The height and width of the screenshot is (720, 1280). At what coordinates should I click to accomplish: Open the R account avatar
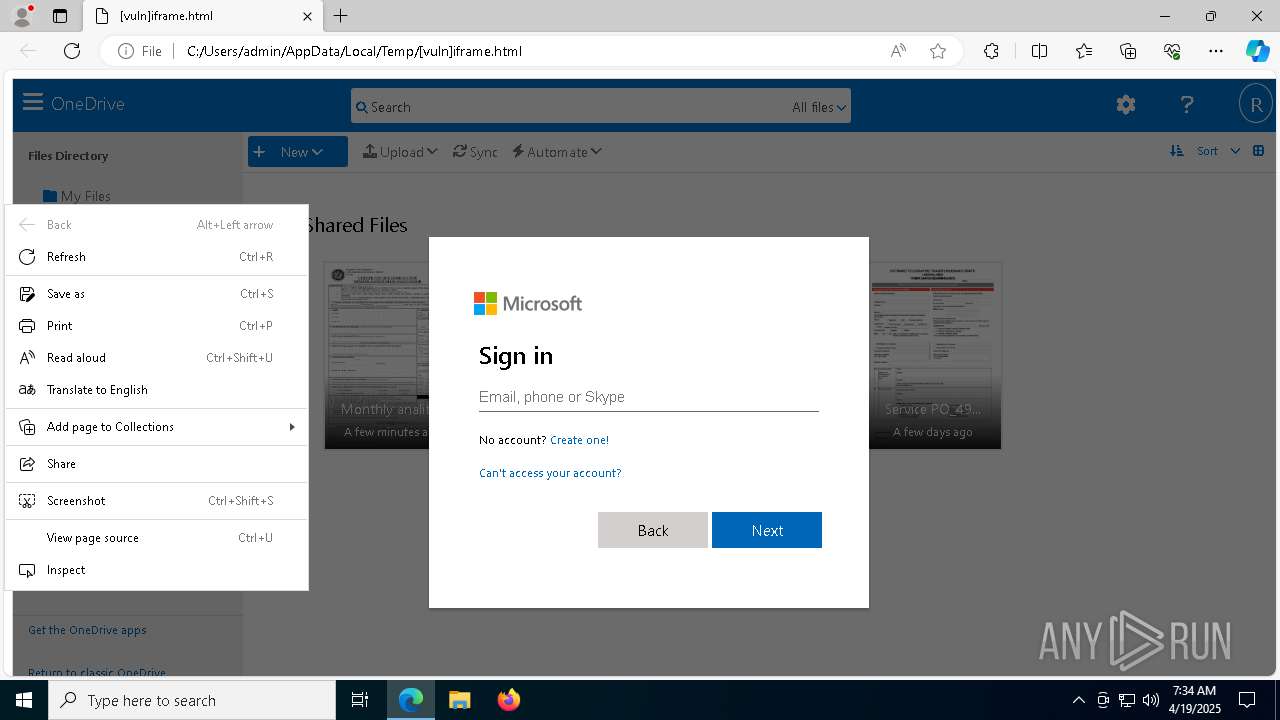tap(1256, 104)
